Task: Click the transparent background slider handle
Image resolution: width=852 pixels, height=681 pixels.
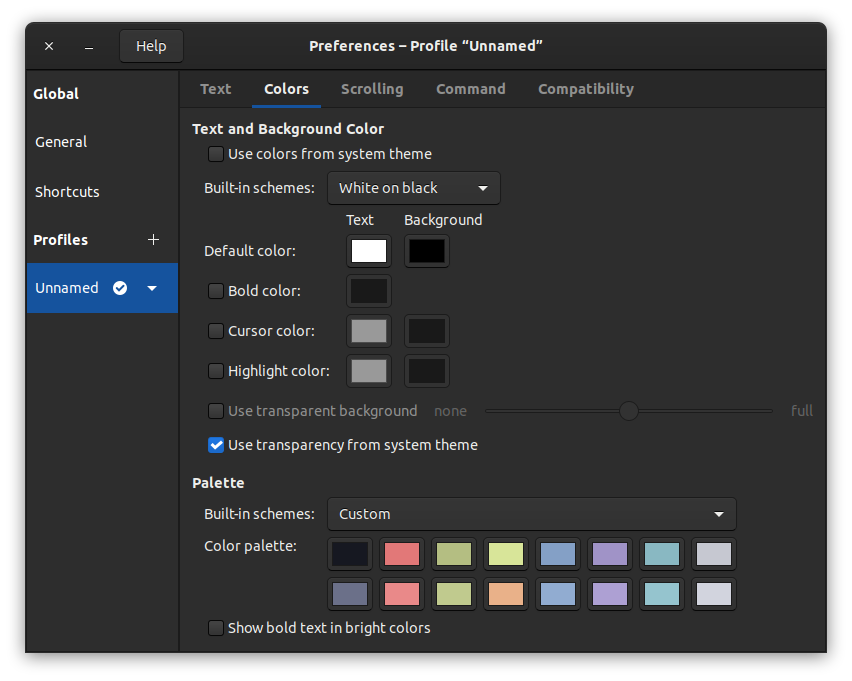Action: [x=628, y=411]
